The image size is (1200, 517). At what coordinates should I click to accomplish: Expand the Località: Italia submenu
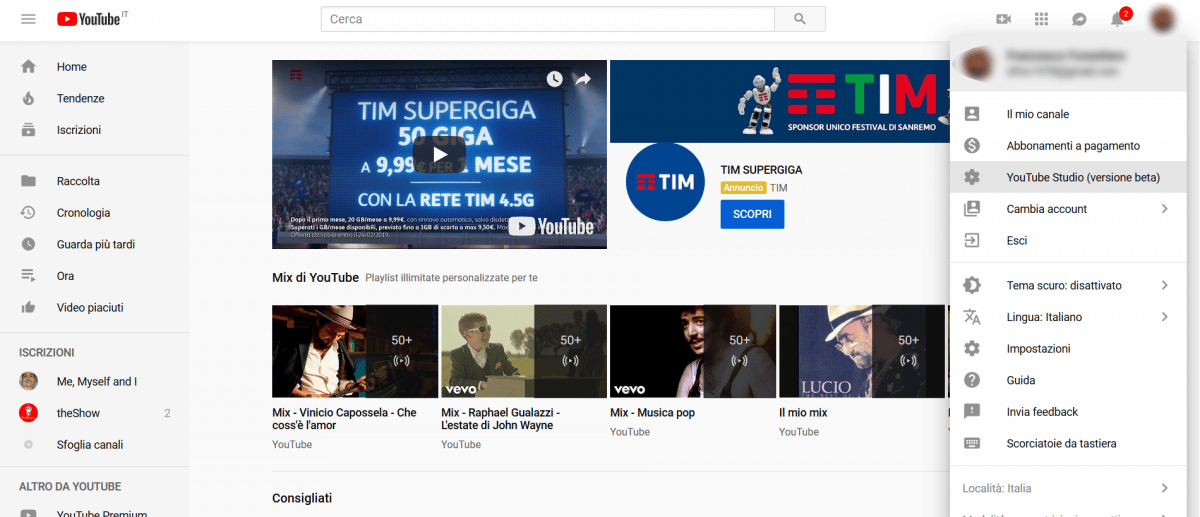(x=1164, y=488)
